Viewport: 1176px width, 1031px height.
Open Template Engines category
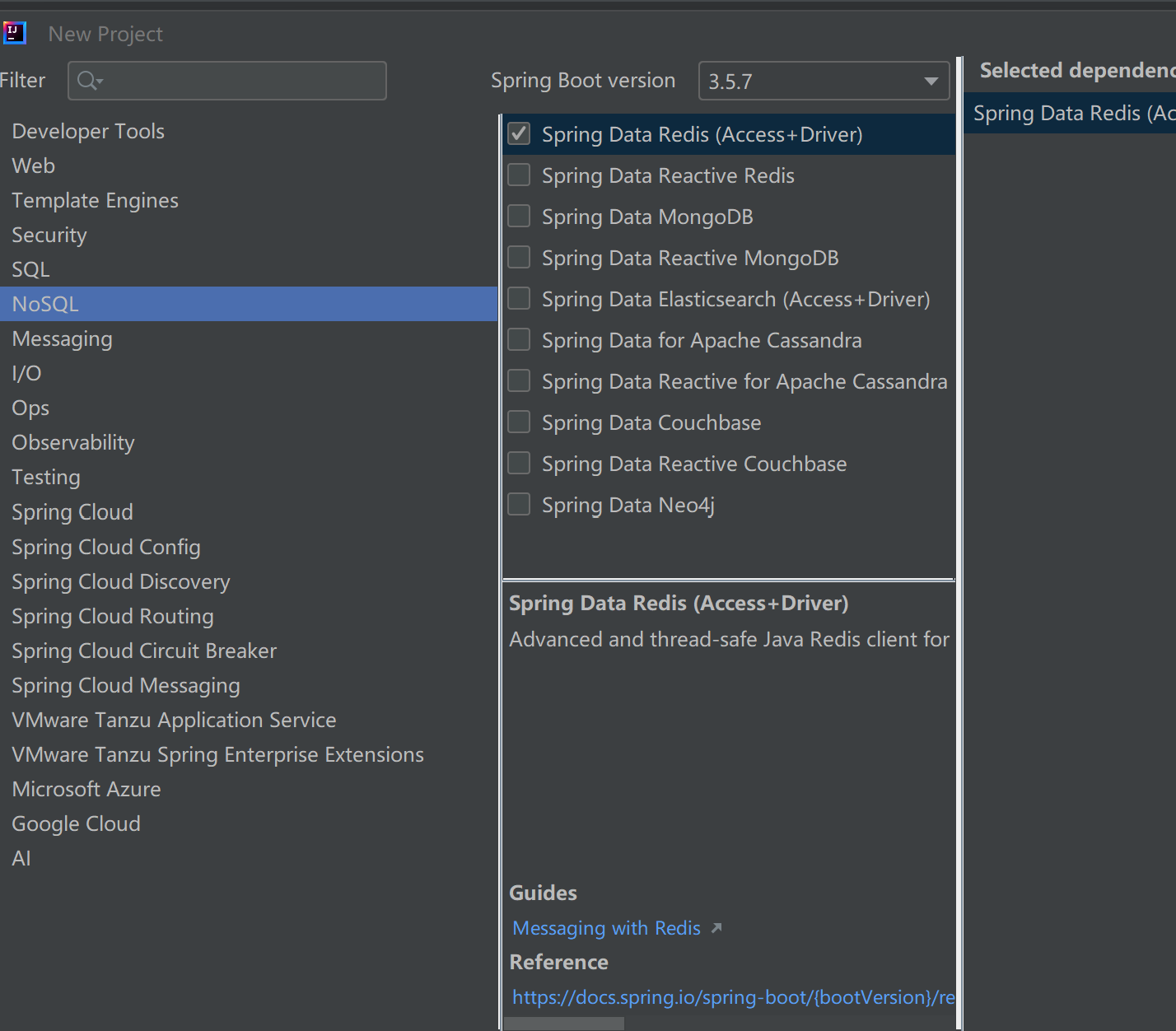pos(249,200)
